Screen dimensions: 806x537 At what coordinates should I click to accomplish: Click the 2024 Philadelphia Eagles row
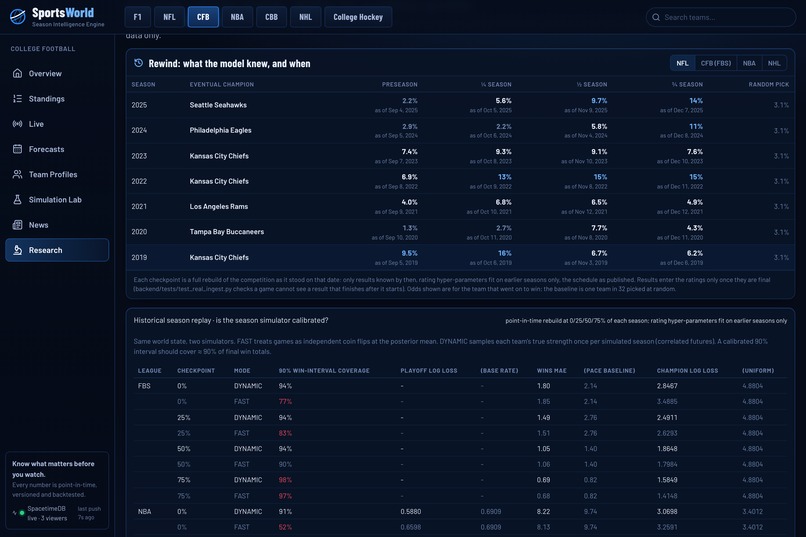point(460,131)
